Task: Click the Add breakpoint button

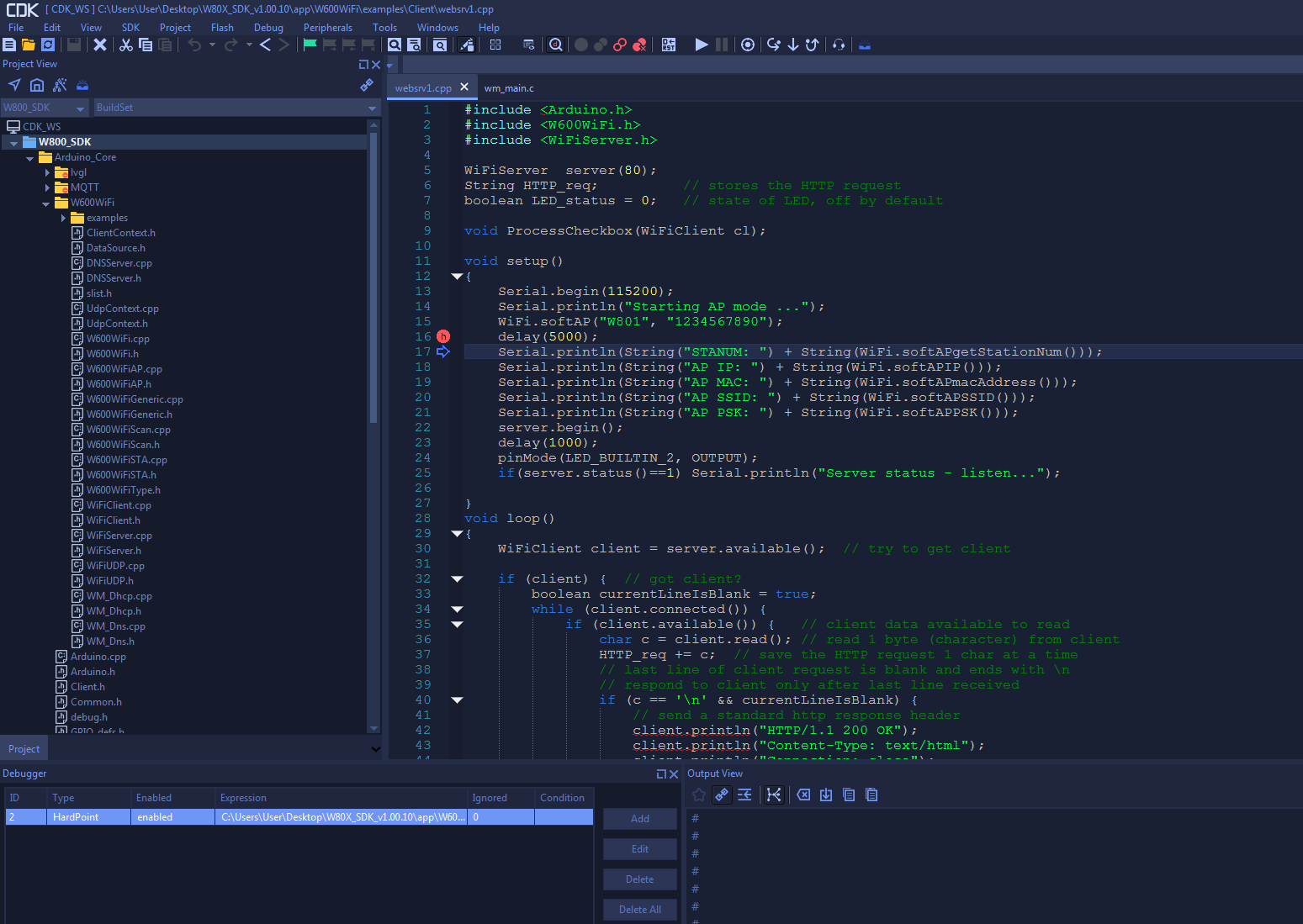Action: [640, 819]
